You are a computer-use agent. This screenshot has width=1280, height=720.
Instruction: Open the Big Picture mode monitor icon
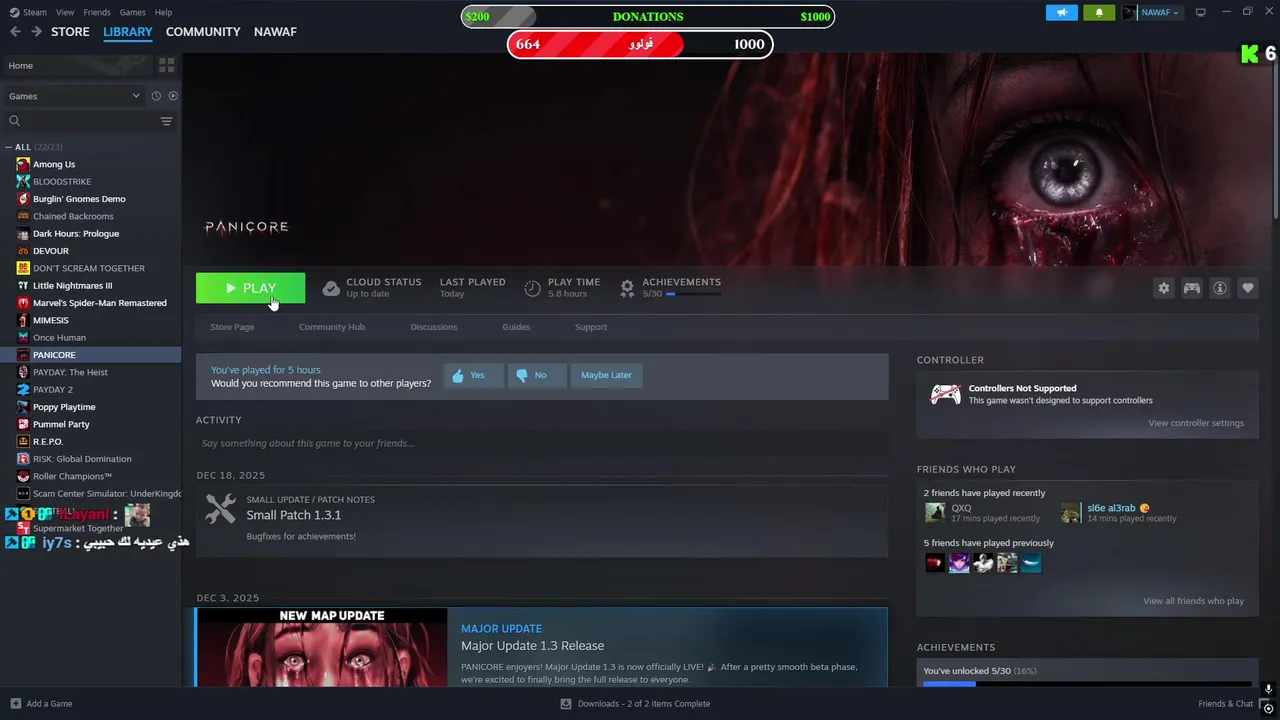[1201, 12]
